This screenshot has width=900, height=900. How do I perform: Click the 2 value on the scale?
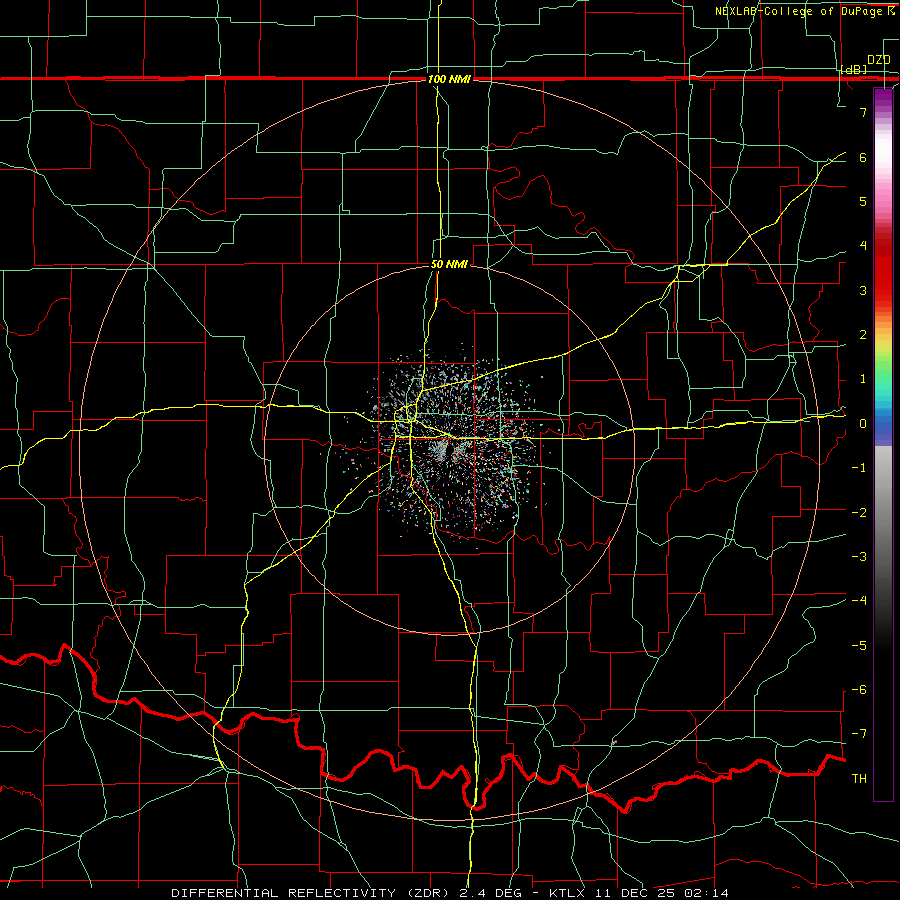863,335
